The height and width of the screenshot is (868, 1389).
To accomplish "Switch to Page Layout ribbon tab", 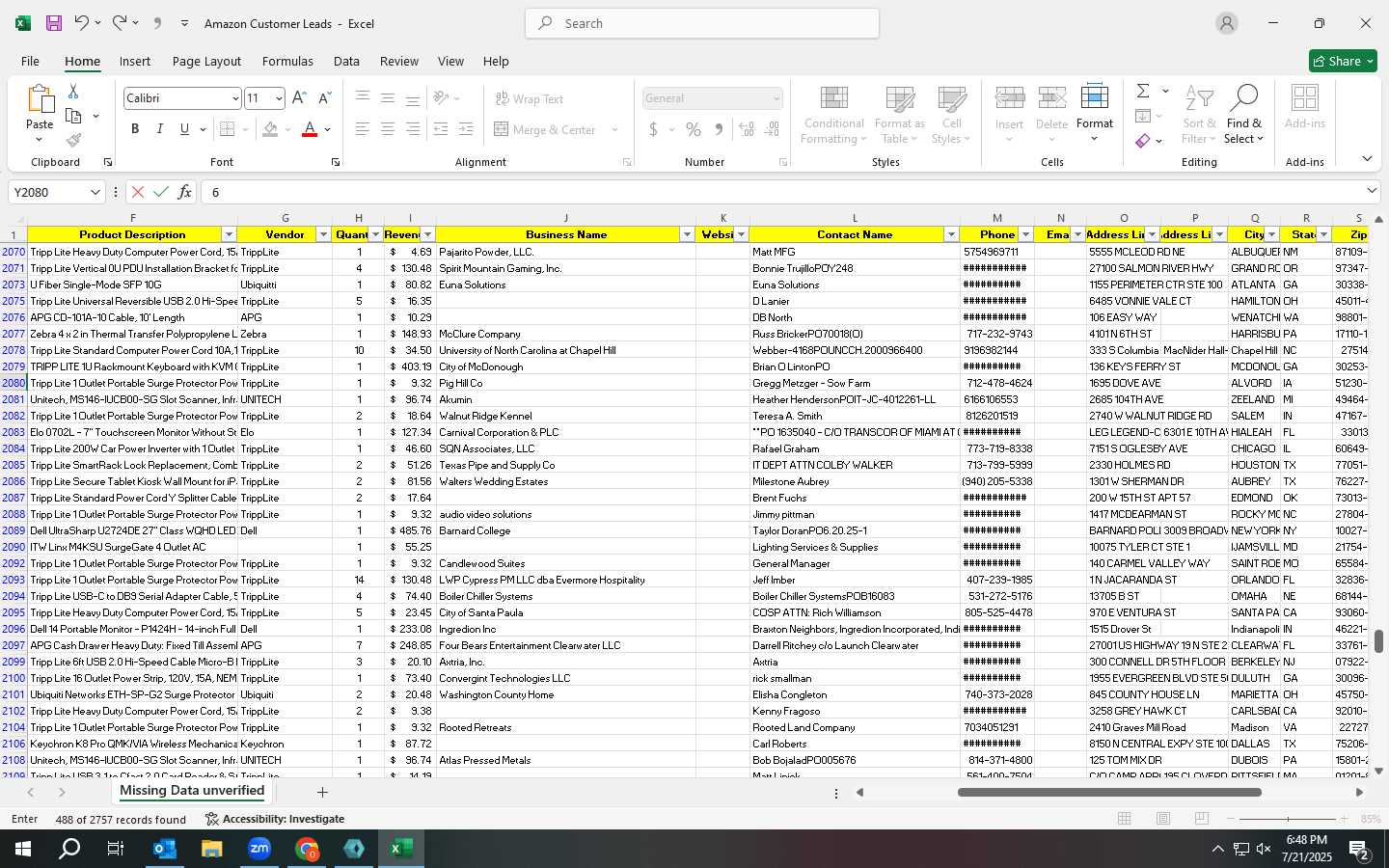I will [x=206, y=61].
